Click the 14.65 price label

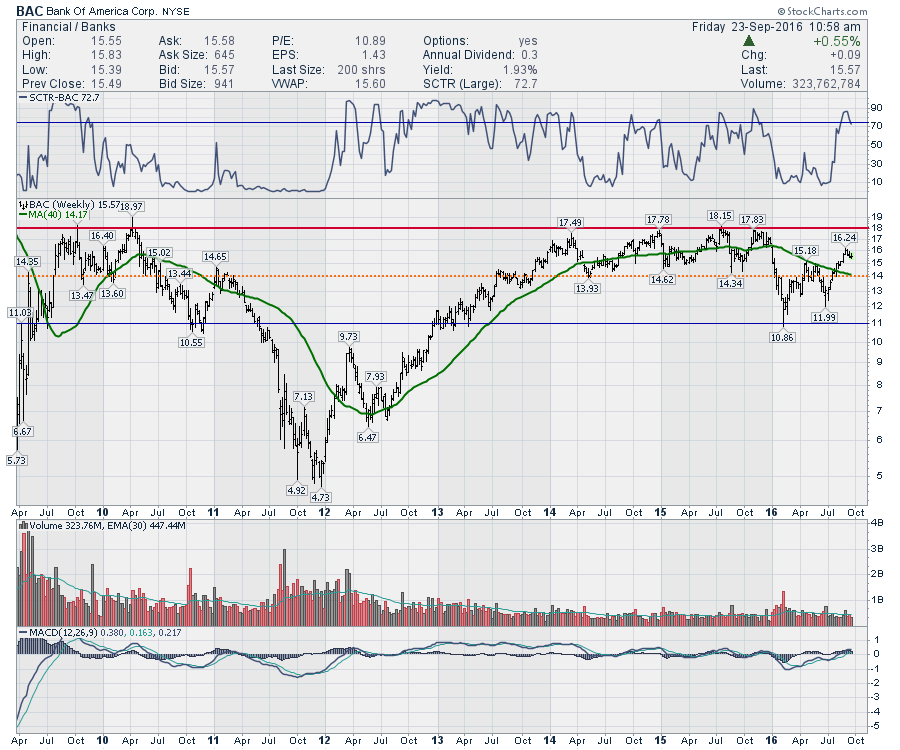(x=215, y=257)
